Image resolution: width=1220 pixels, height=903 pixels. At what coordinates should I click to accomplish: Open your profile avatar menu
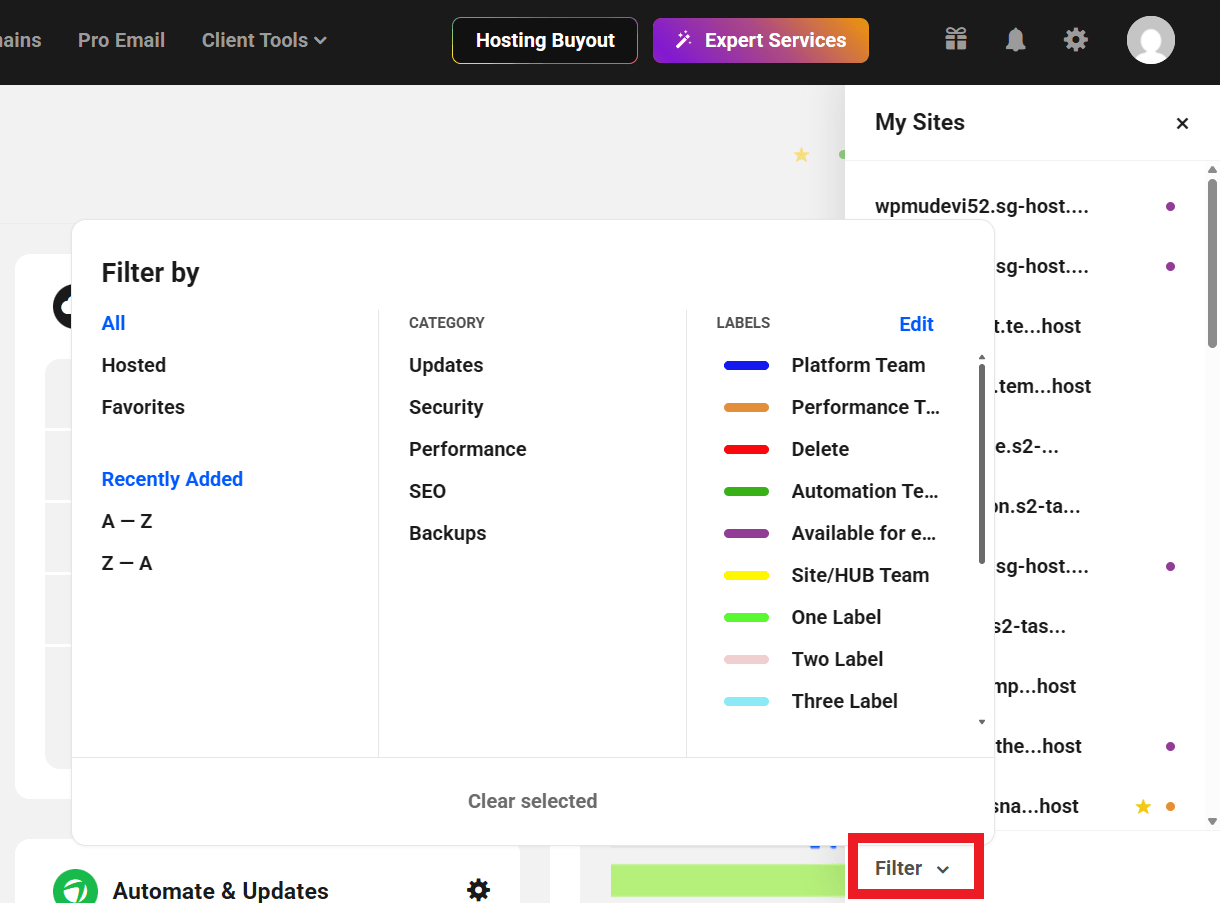coord(1150,39)
